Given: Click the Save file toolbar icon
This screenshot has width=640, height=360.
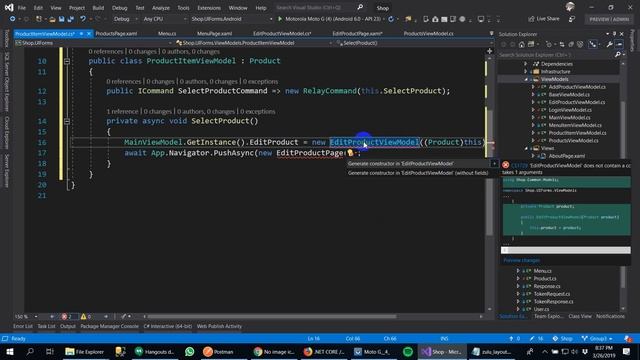Looking at the screenshot, I should pos(61,19).
